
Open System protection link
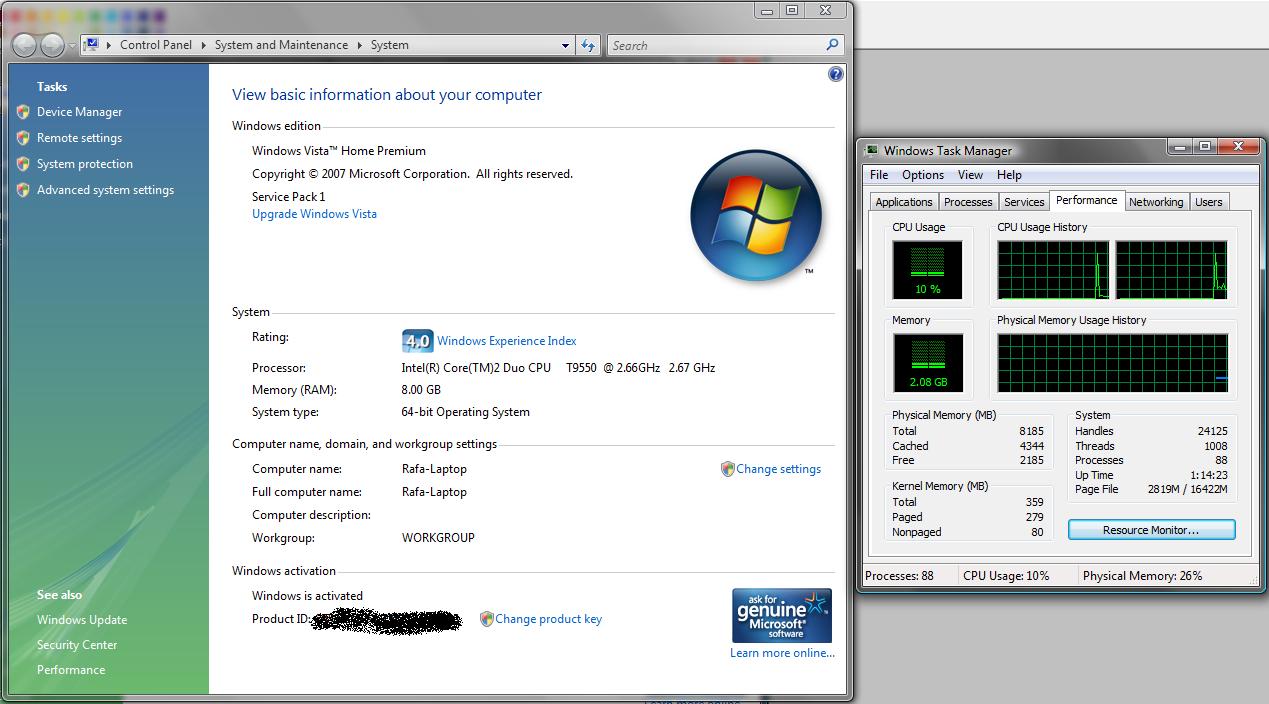[85, 164]
